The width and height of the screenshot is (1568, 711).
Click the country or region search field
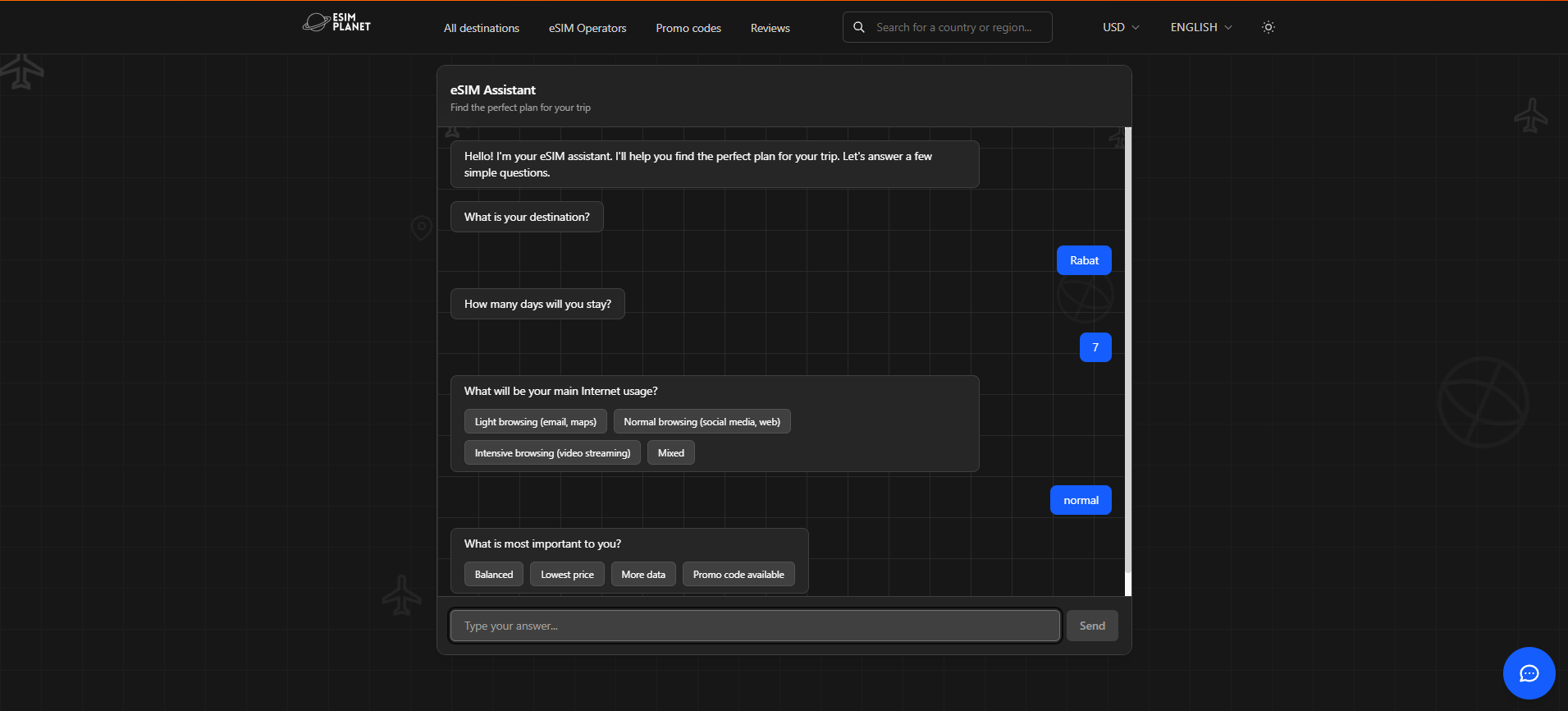pos(948,27)
